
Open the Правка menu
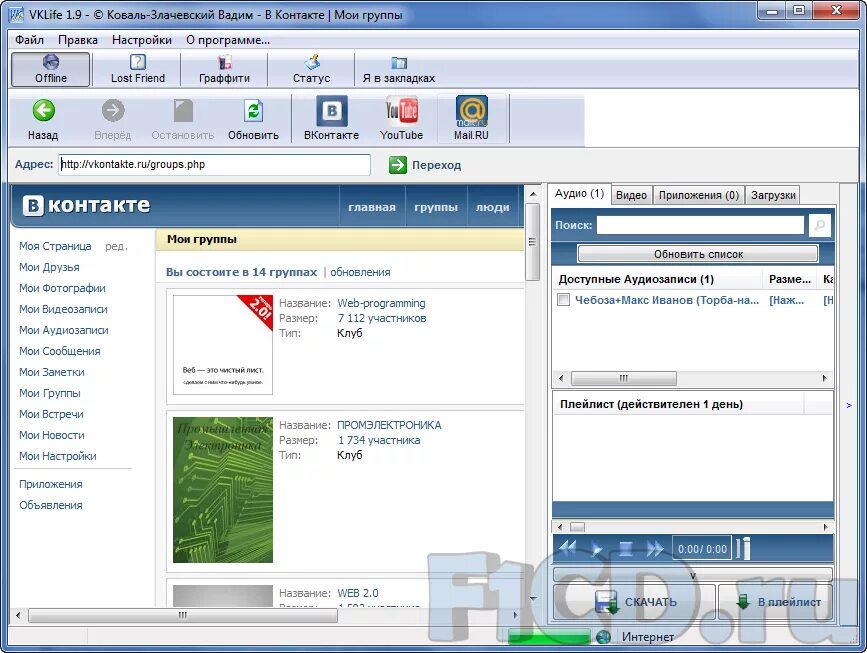78,40
